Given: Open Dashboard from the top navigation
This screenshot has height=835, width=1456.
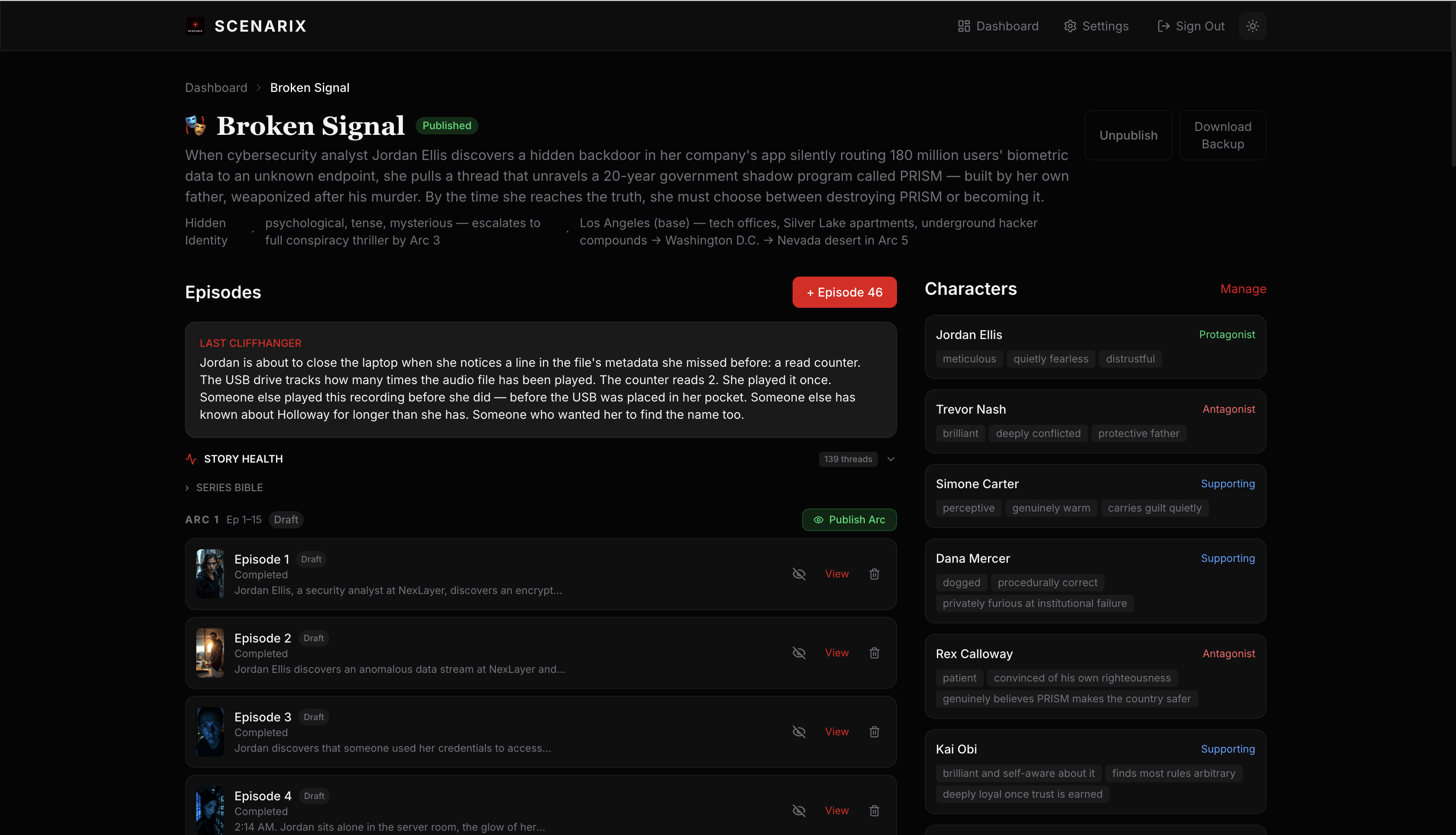Looking at the screenshot, I should (x=998, y=26).
